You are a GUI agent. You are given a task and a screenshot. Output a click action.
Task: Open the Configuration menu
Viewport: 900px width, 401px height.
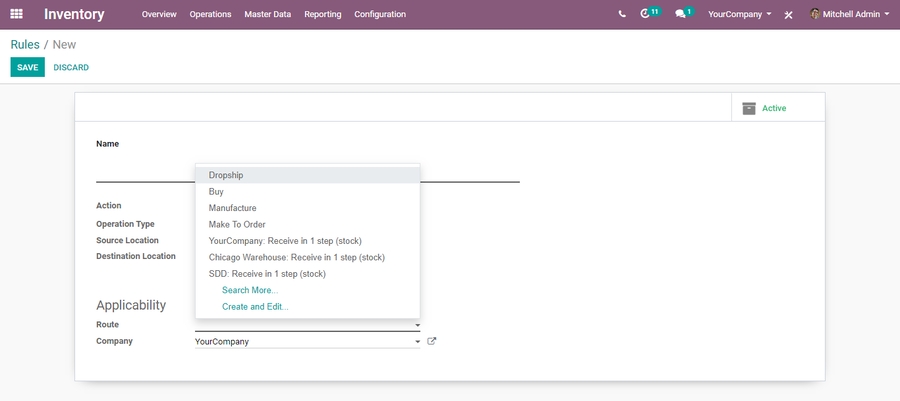pos(380,14)
